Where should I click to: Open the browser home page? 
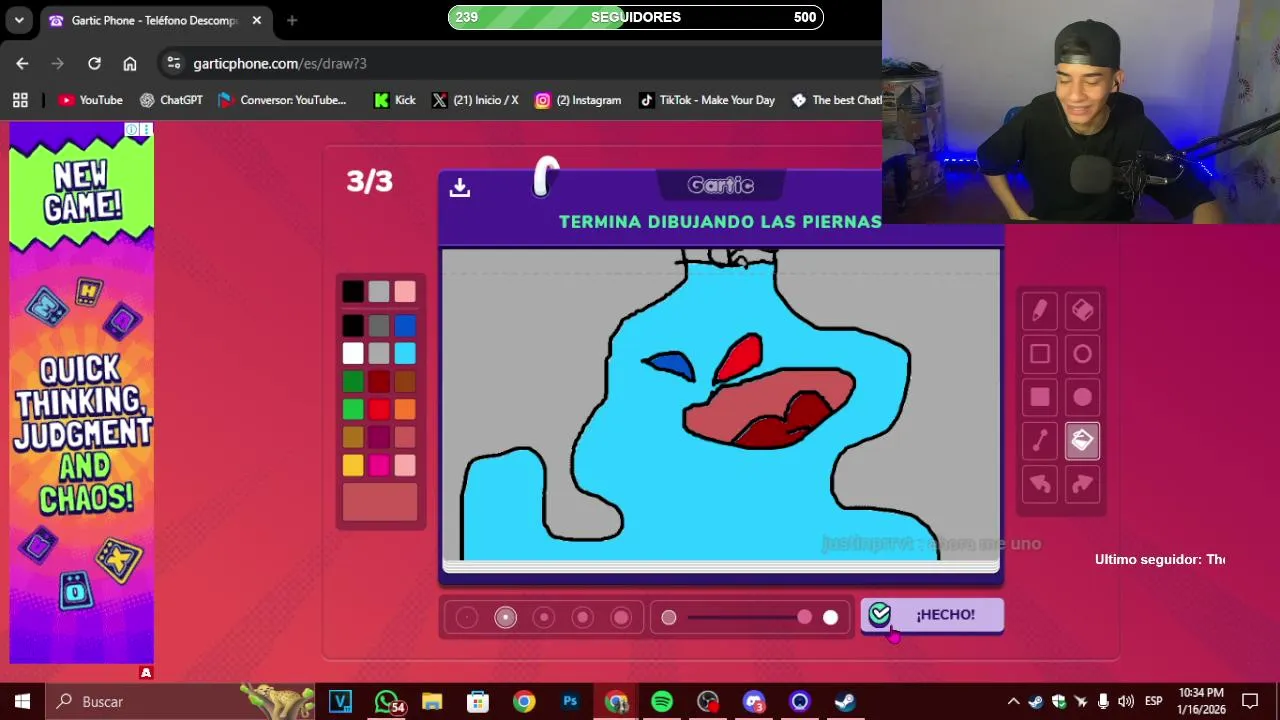pyautogui.click(x=130, y=63)
